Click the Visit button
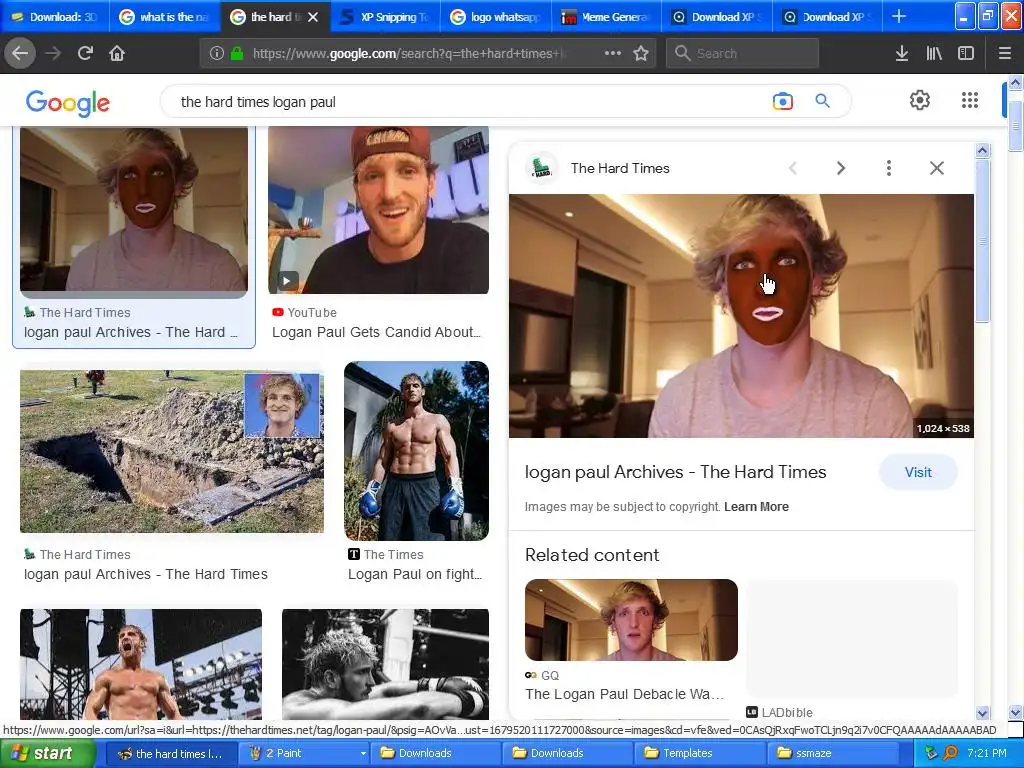Viewport: 1024px width, 768px height. [918, 472]
